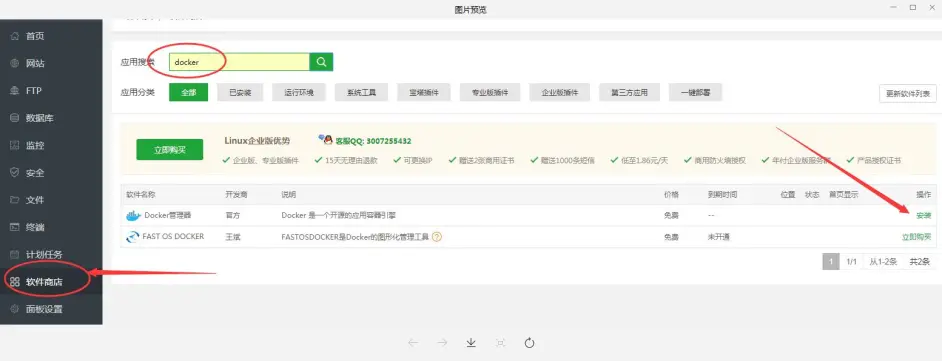Select the 一键部署 category tab
This screenshot has width=942, height=361.
[x=696, y=93]
